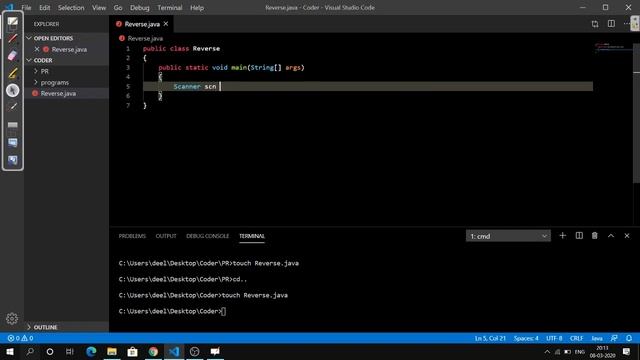
Task: Select the Terminal panel tab
Action: (252, 236)
